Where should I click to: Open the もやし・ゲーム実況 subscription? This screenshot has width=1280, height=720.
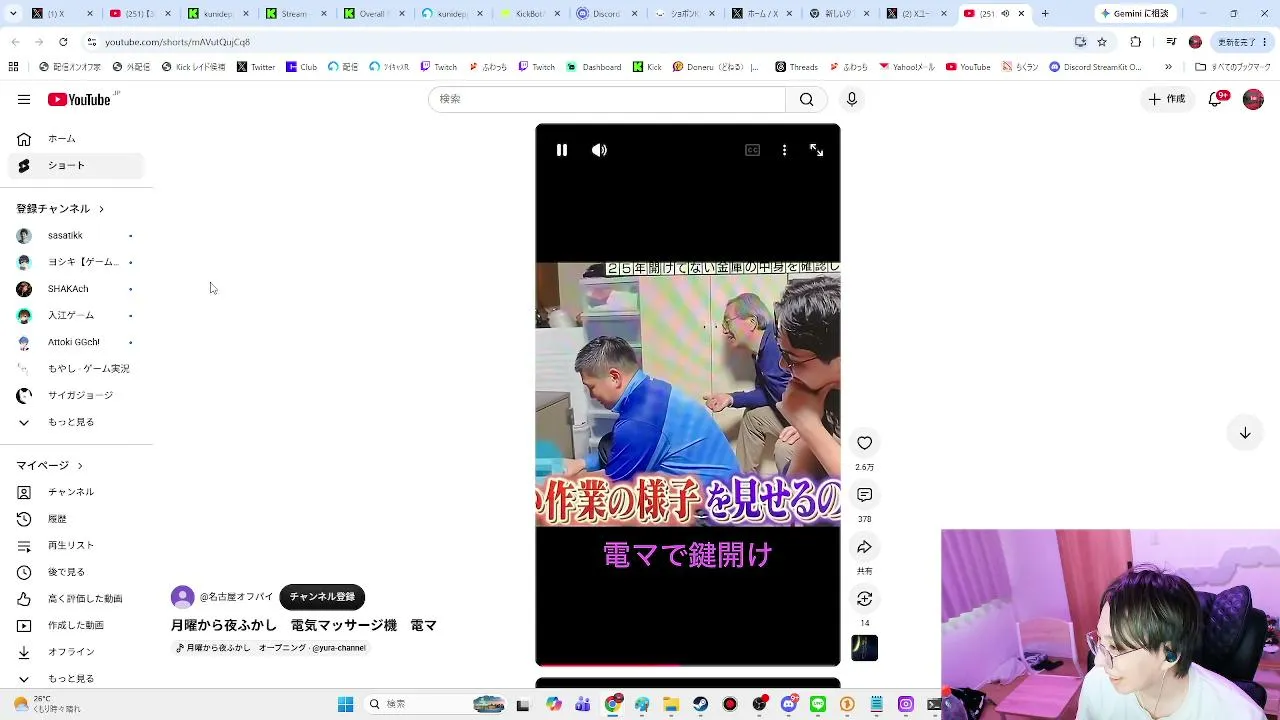click(x=76, y=369)
